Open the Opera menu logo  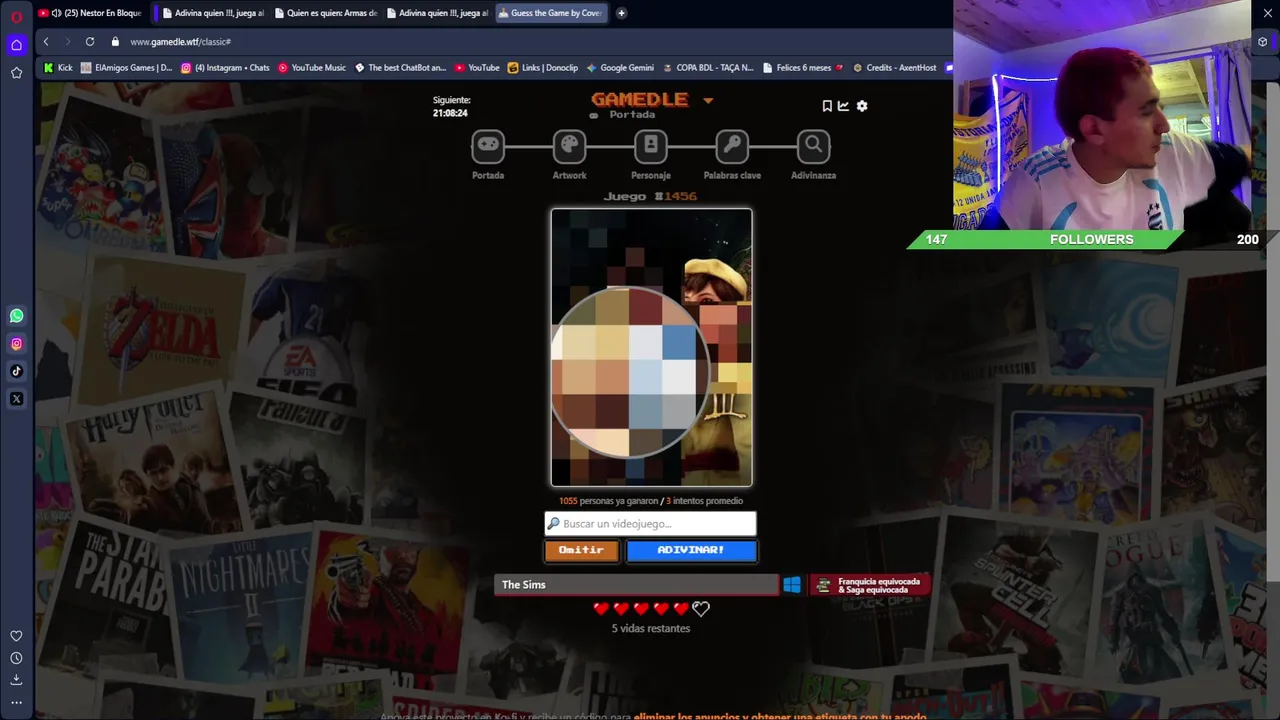[16, 16]
